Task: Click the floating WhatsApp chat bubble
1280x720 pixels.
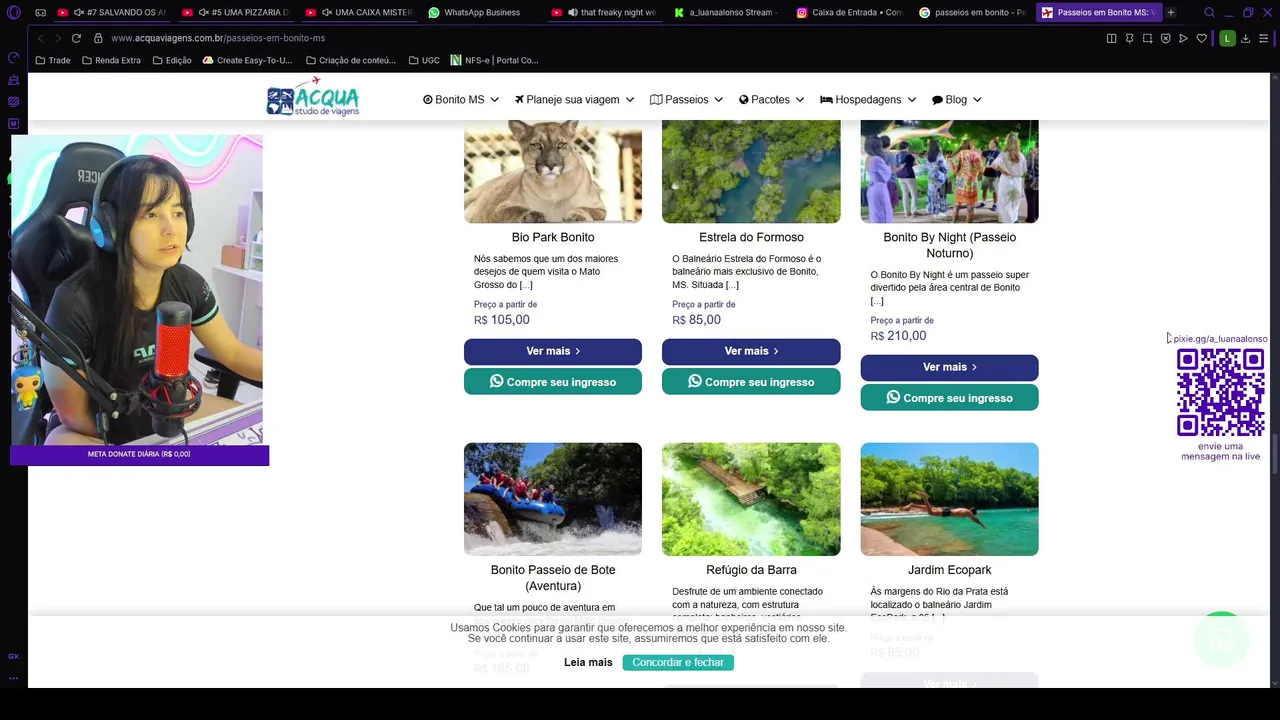Action: 1222,640
